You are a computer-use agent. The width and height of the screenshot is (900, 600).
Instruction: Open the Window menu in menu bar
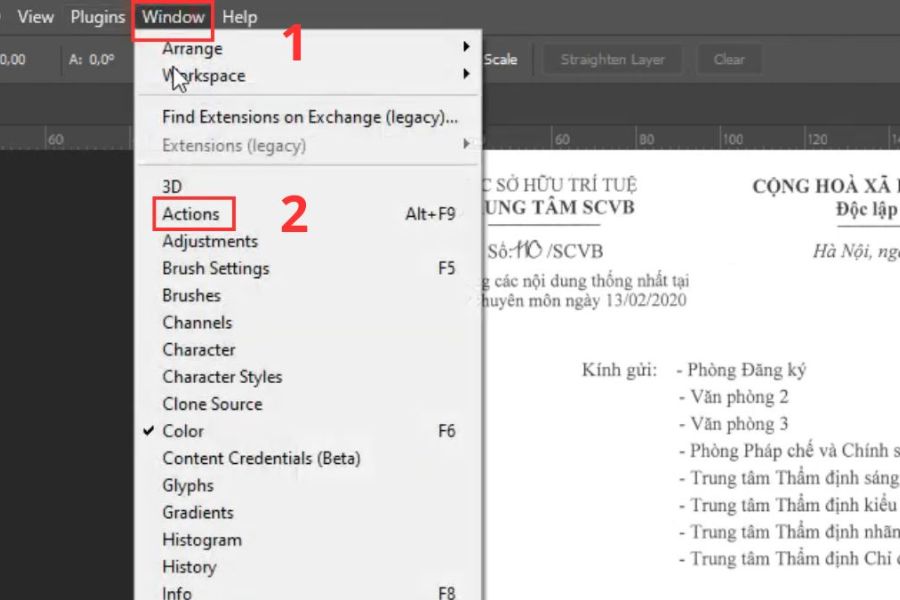[173, 17]
